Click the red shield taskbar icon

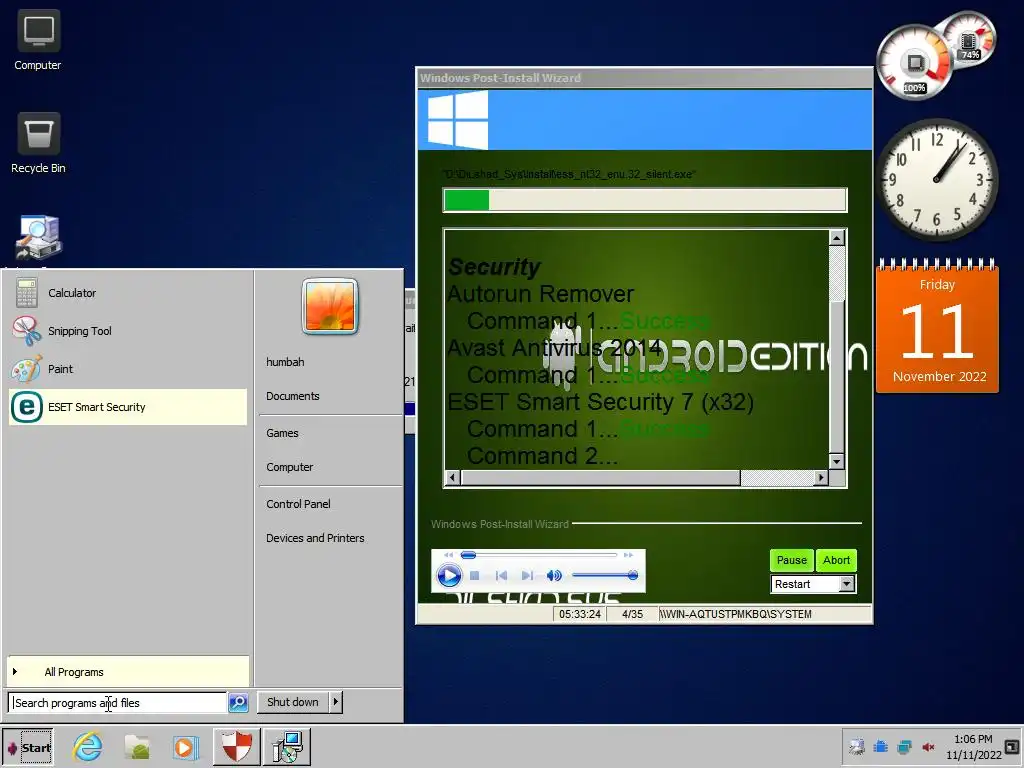pyautogui.click(x=236, y=747)
